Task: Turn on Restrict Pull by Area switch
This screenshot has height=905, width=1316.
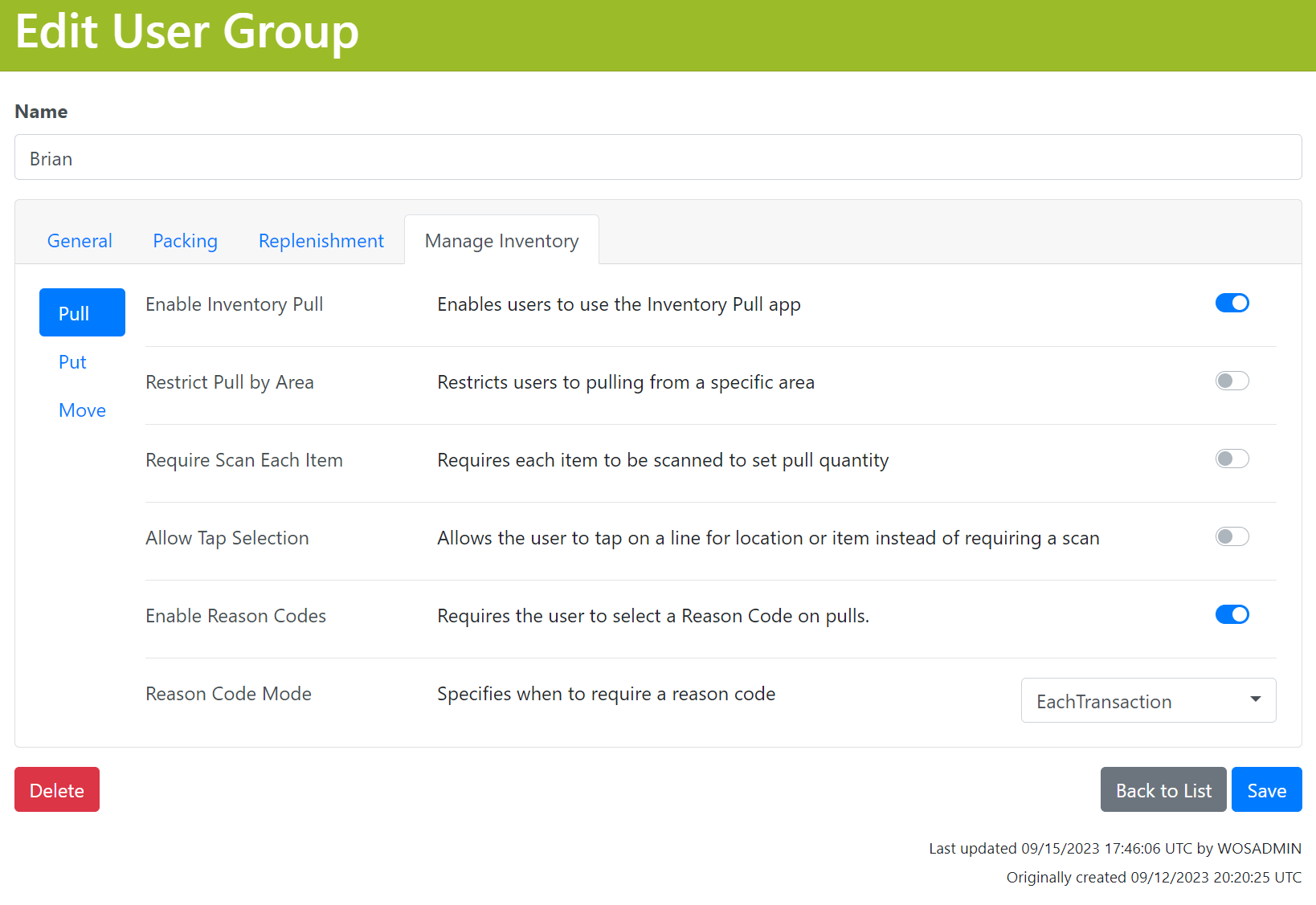Action: 1232,381
